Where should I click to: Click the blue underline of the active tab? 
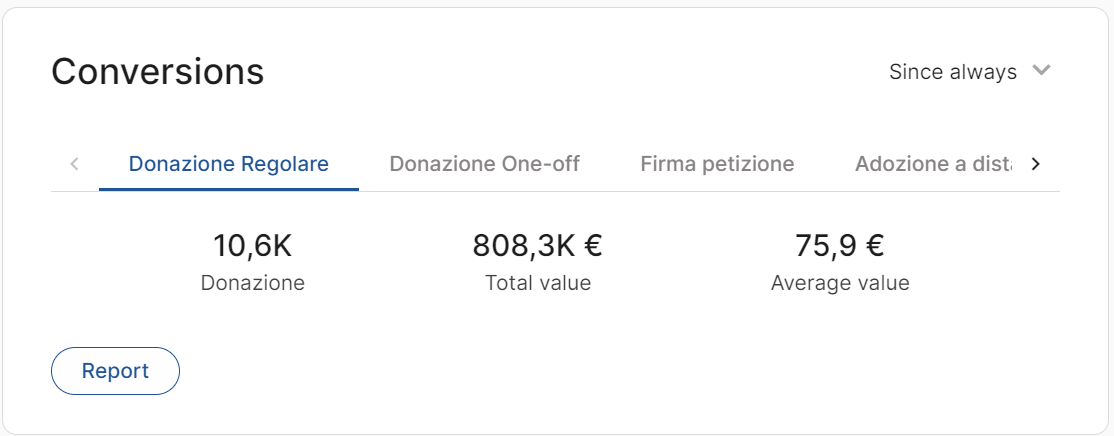pos(229,189)
